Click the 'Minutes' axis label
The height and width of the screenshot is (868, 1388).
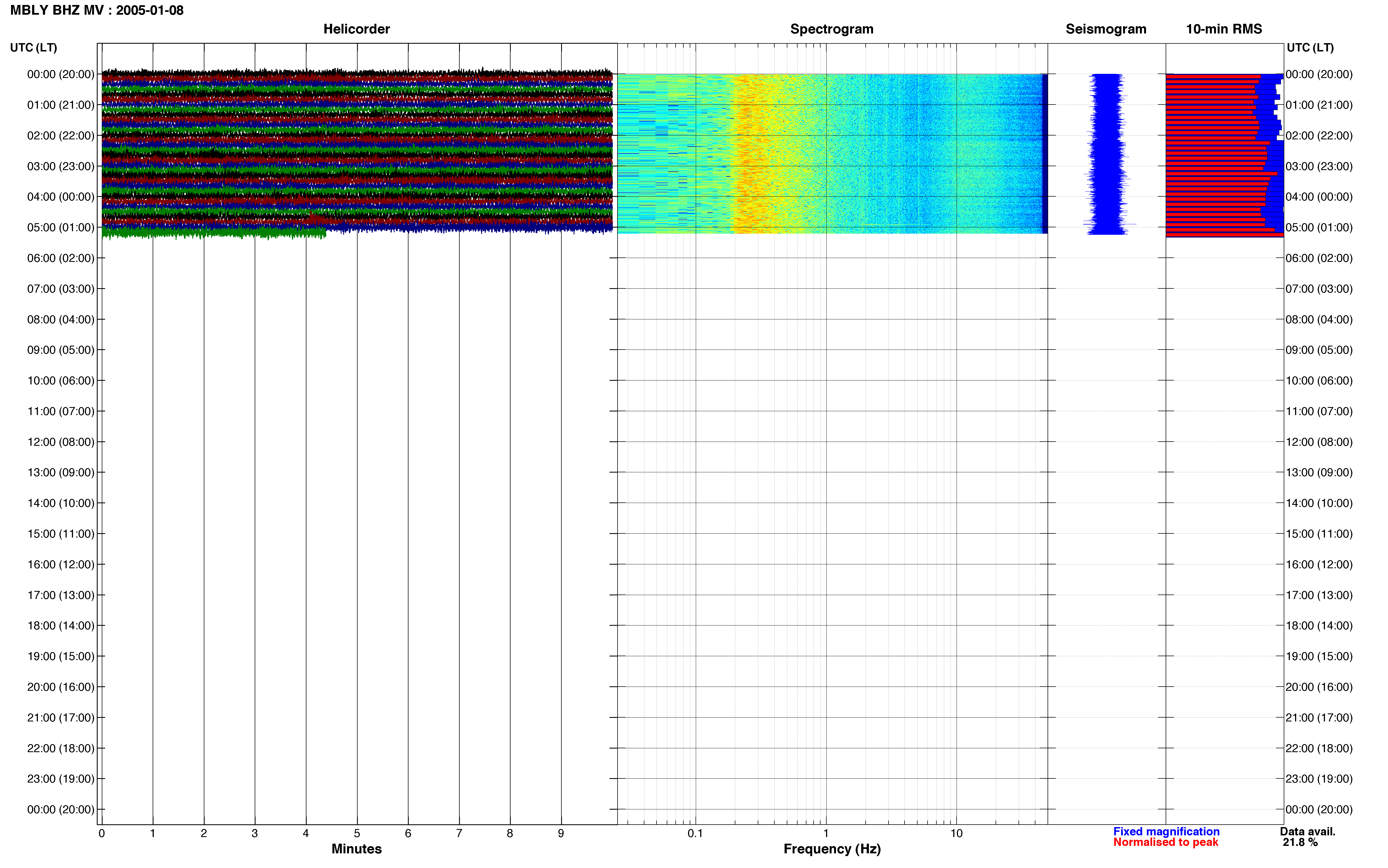[356, 848]
